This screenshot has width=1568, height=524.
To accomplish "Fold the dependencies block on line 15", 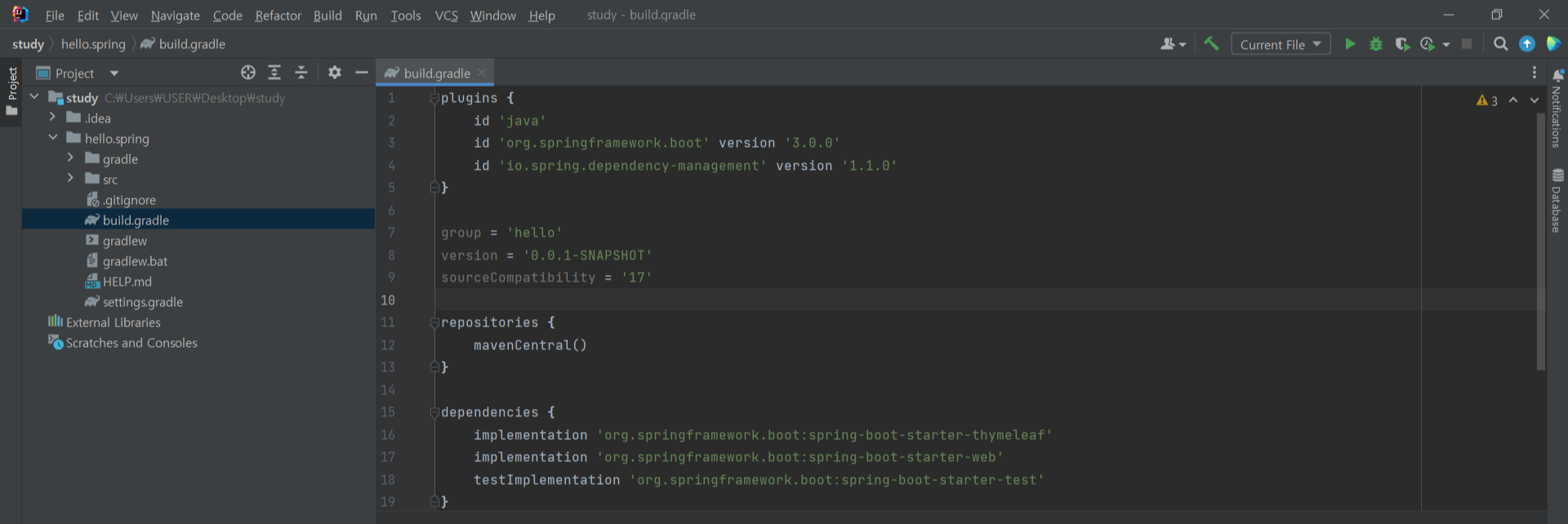I will tap(434, 412).
